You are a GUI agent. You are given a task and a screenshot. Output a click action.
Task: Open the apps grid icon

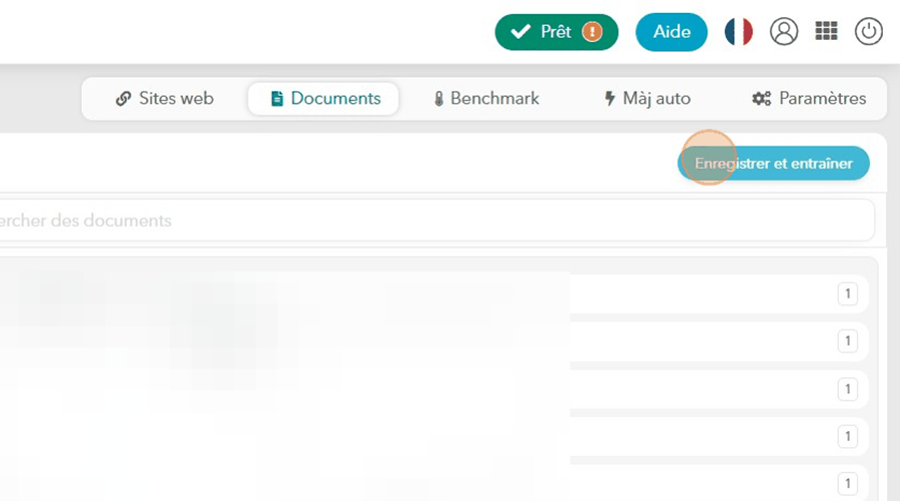pos(826,32)
